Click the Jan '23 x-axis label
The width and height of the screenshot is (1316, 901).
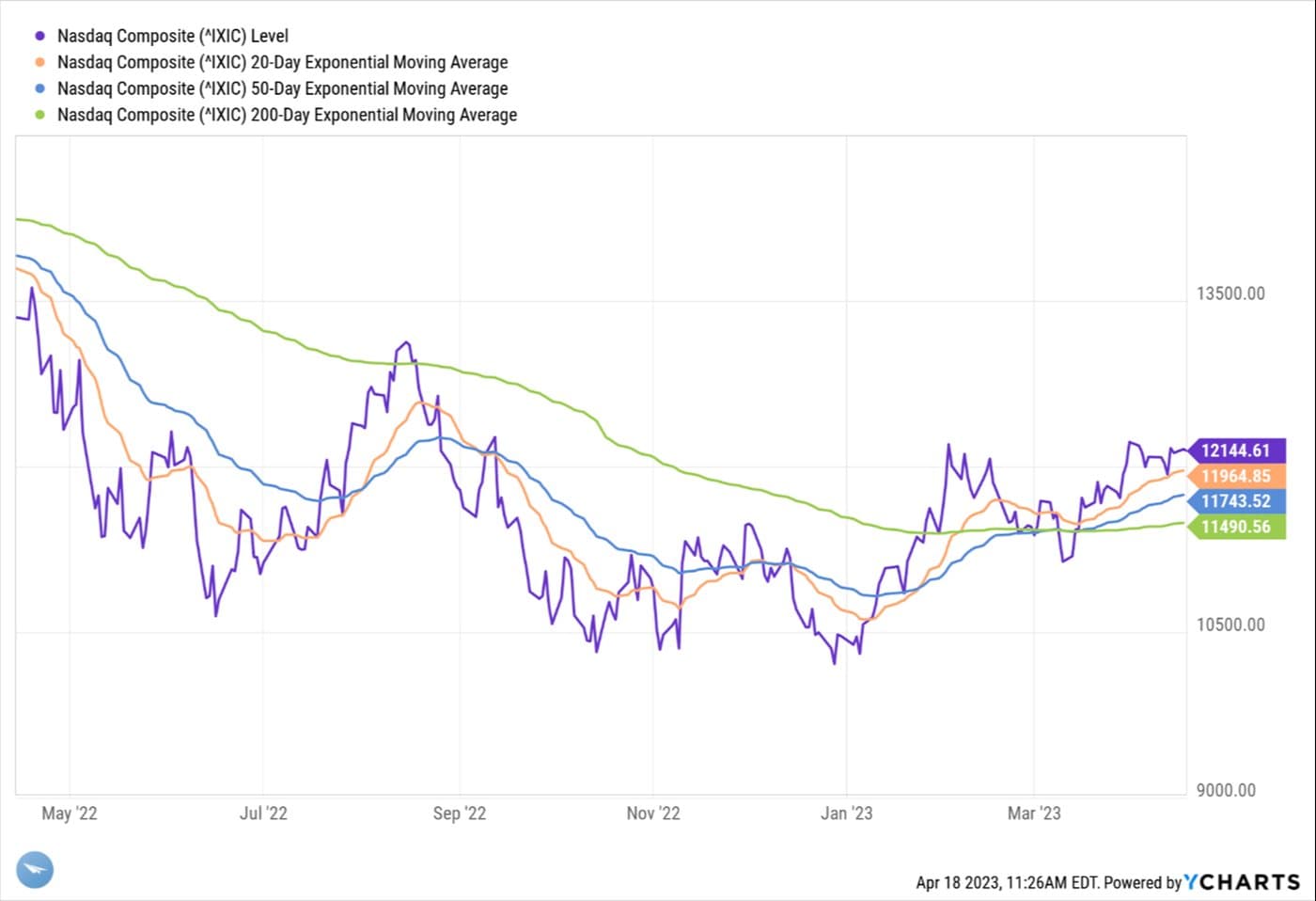(x=846, y=814)
